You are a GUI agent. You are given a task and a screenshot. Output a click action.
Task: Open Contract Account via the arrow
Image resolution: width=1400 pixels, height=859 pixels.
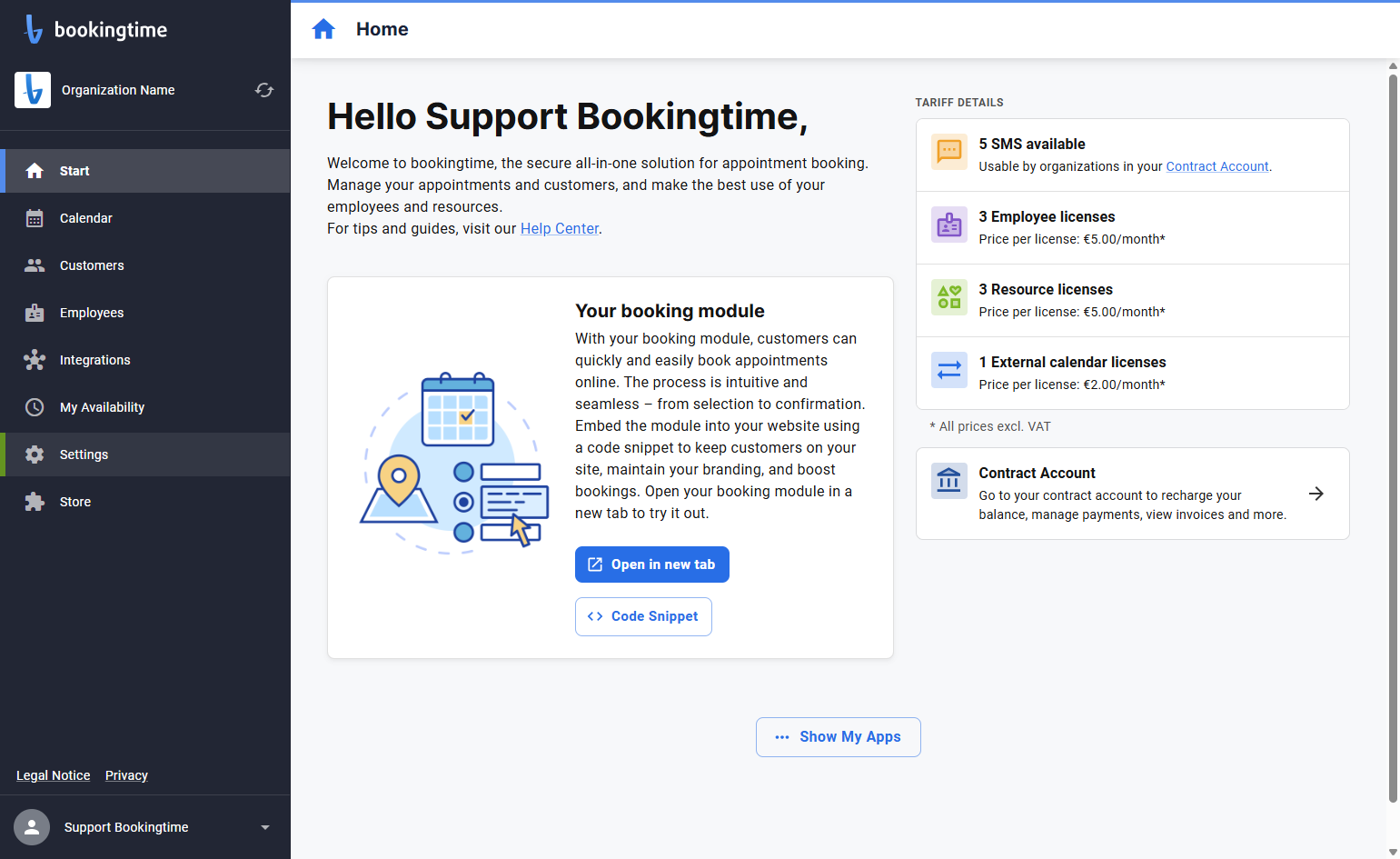pyautogui.click(x=1316, y=494)
